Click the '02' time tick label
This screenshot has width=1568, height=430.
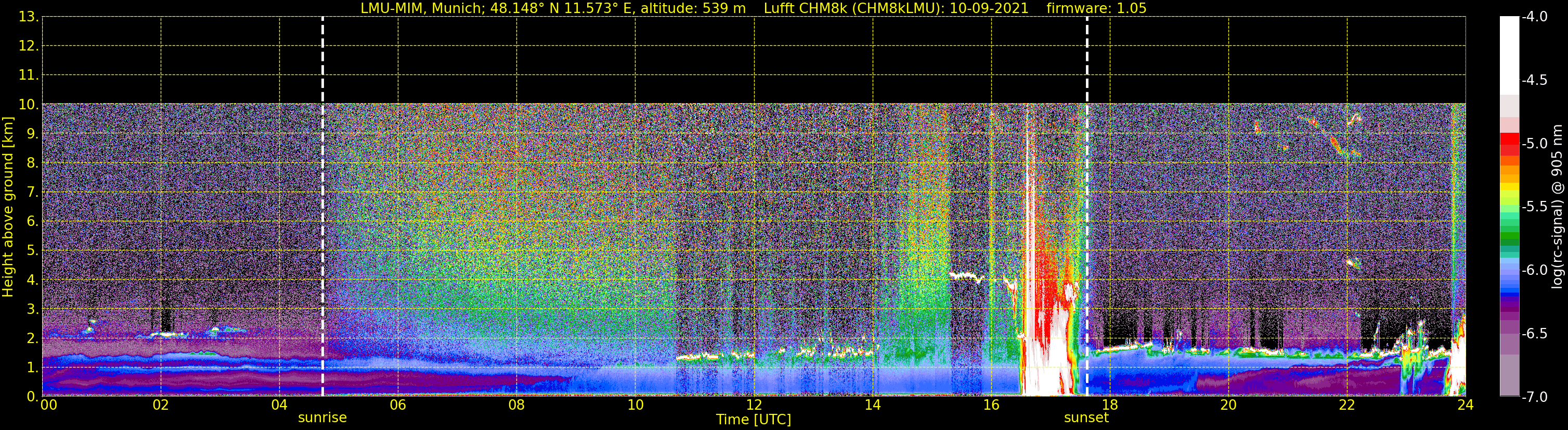(x=161, y=405)
